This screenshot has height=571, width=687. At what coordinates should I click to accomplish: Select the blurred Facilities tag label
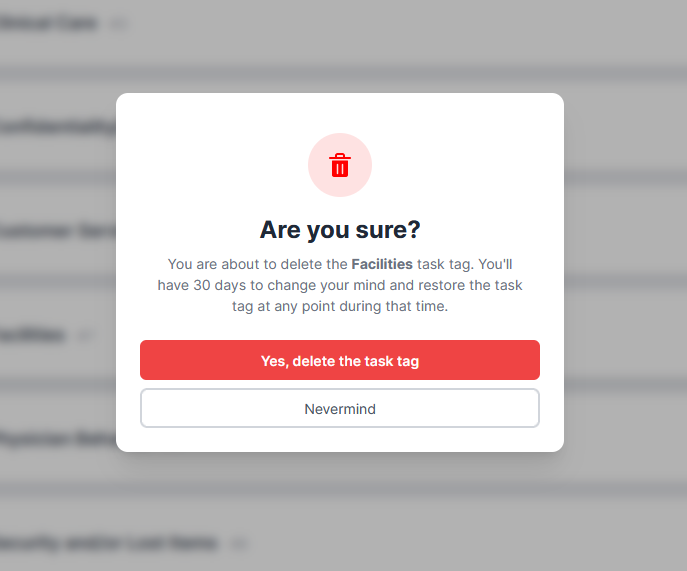[32, 335]
